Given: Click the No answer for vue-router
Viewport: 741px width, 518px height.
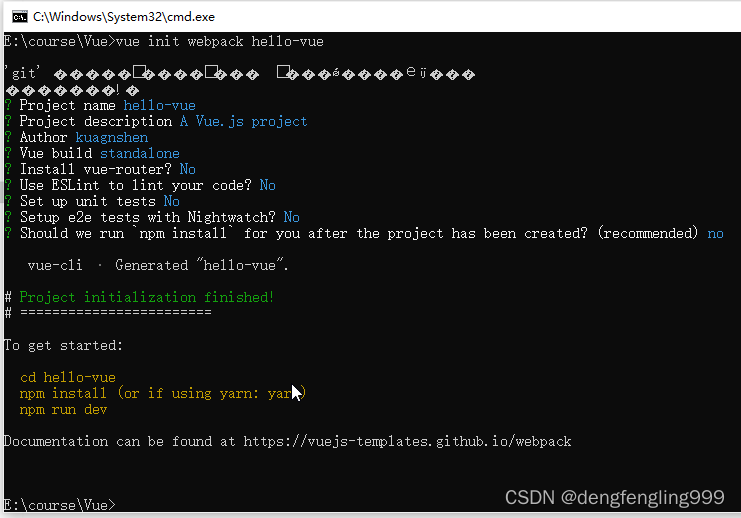Looking at the screenshot, I should (188, 169).
